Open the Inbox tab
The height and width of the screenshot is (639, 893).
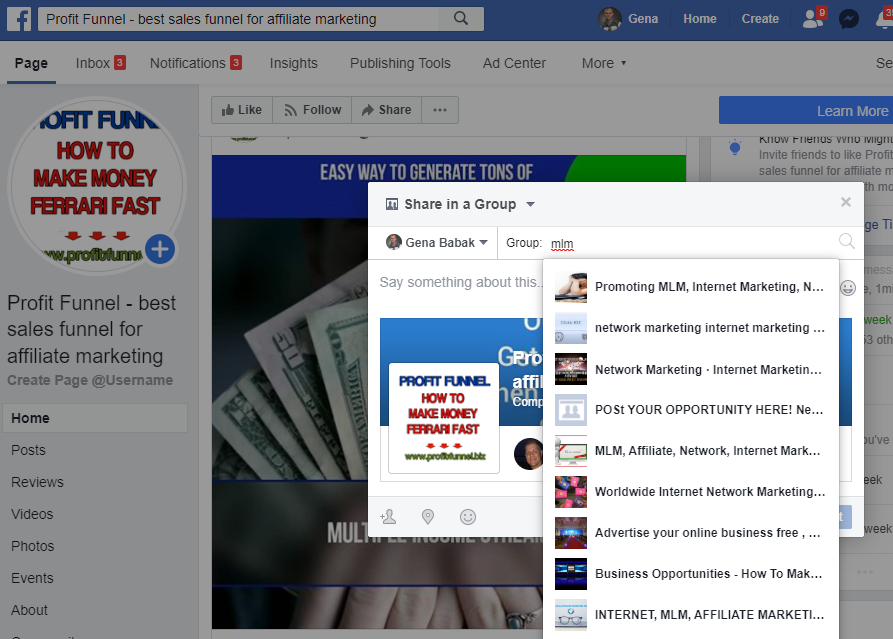pyautogui.click(x=100, y=63)
